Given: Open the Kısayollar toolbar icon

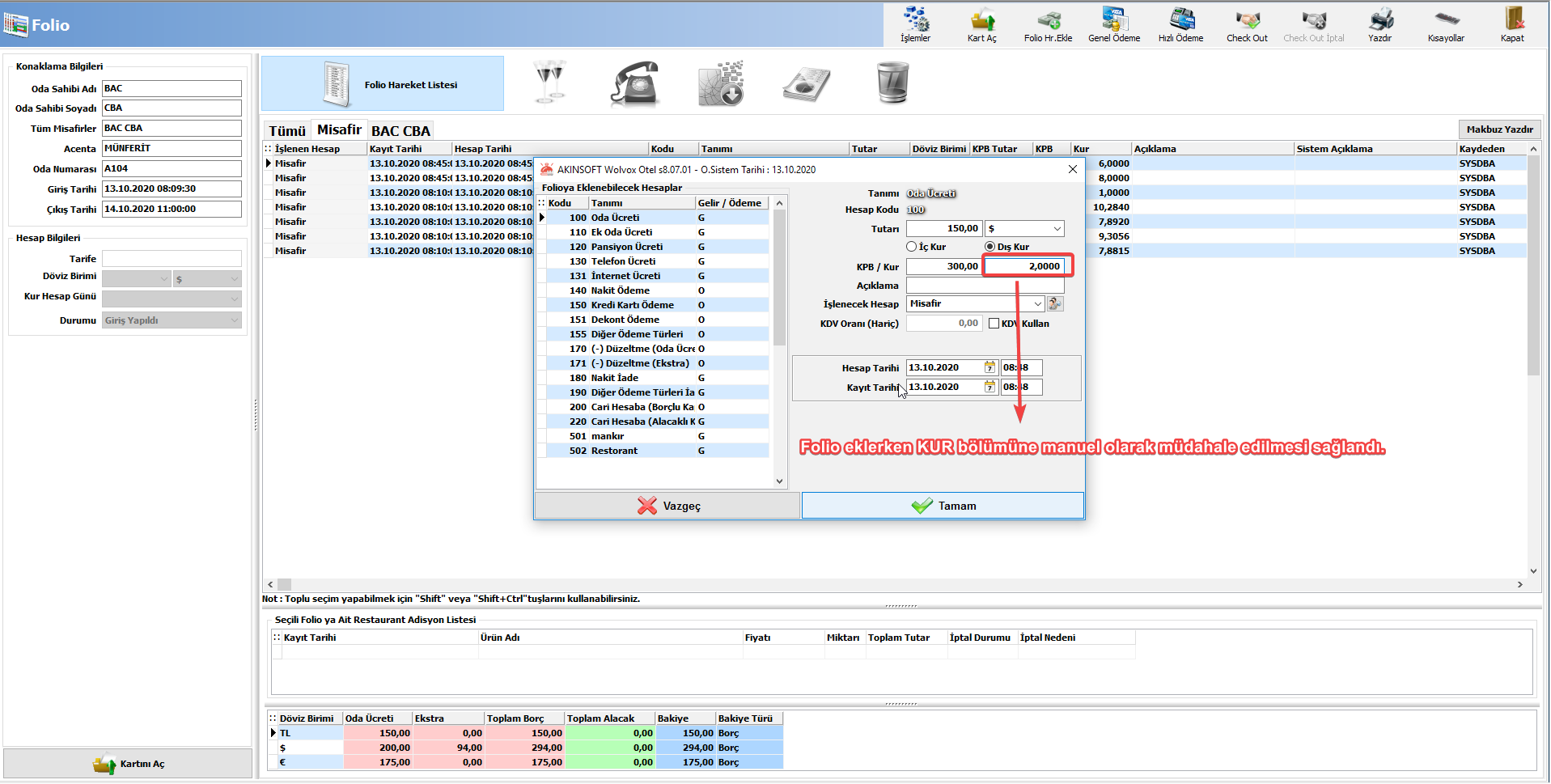Looking at the screenshot, I should (x=1446, y=24).
